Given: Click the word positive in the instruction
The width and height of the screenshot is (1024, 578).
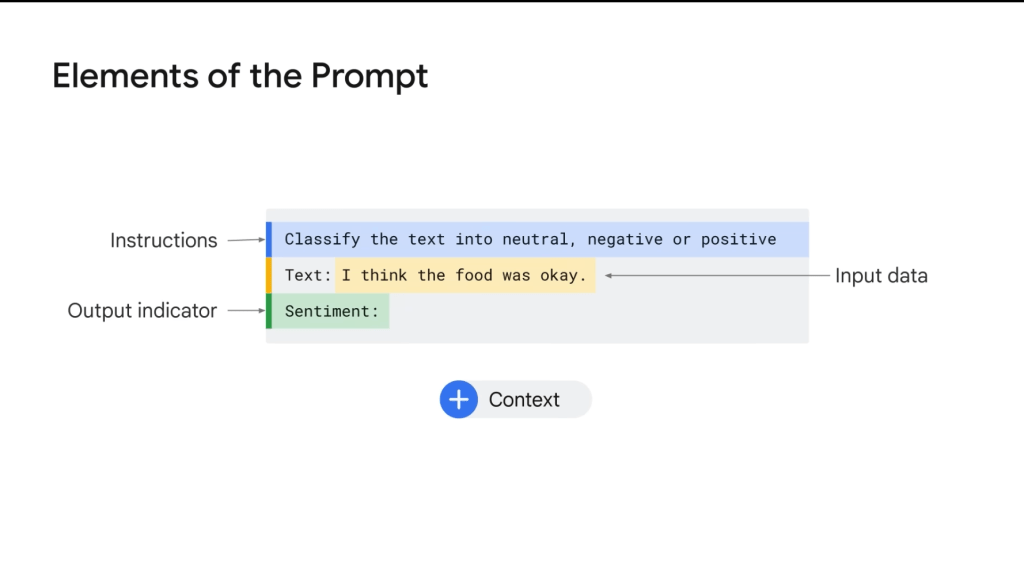Looking at the screenshot, I should click(738, 240).
